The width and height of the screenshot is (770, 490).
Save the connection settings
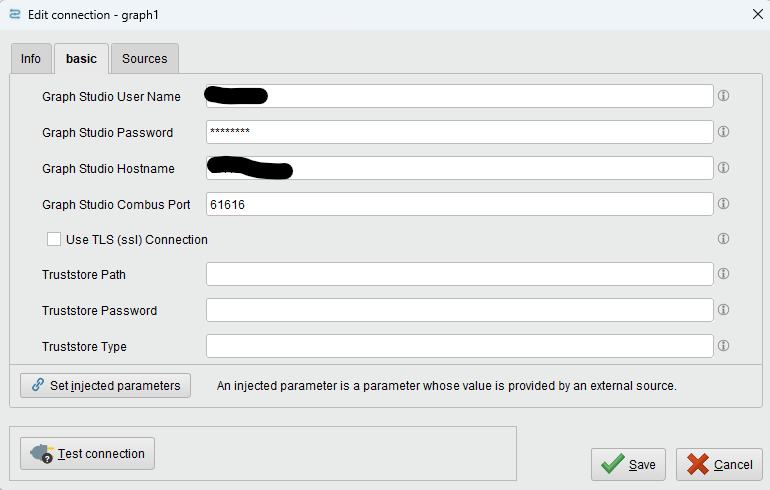(628, 464)
